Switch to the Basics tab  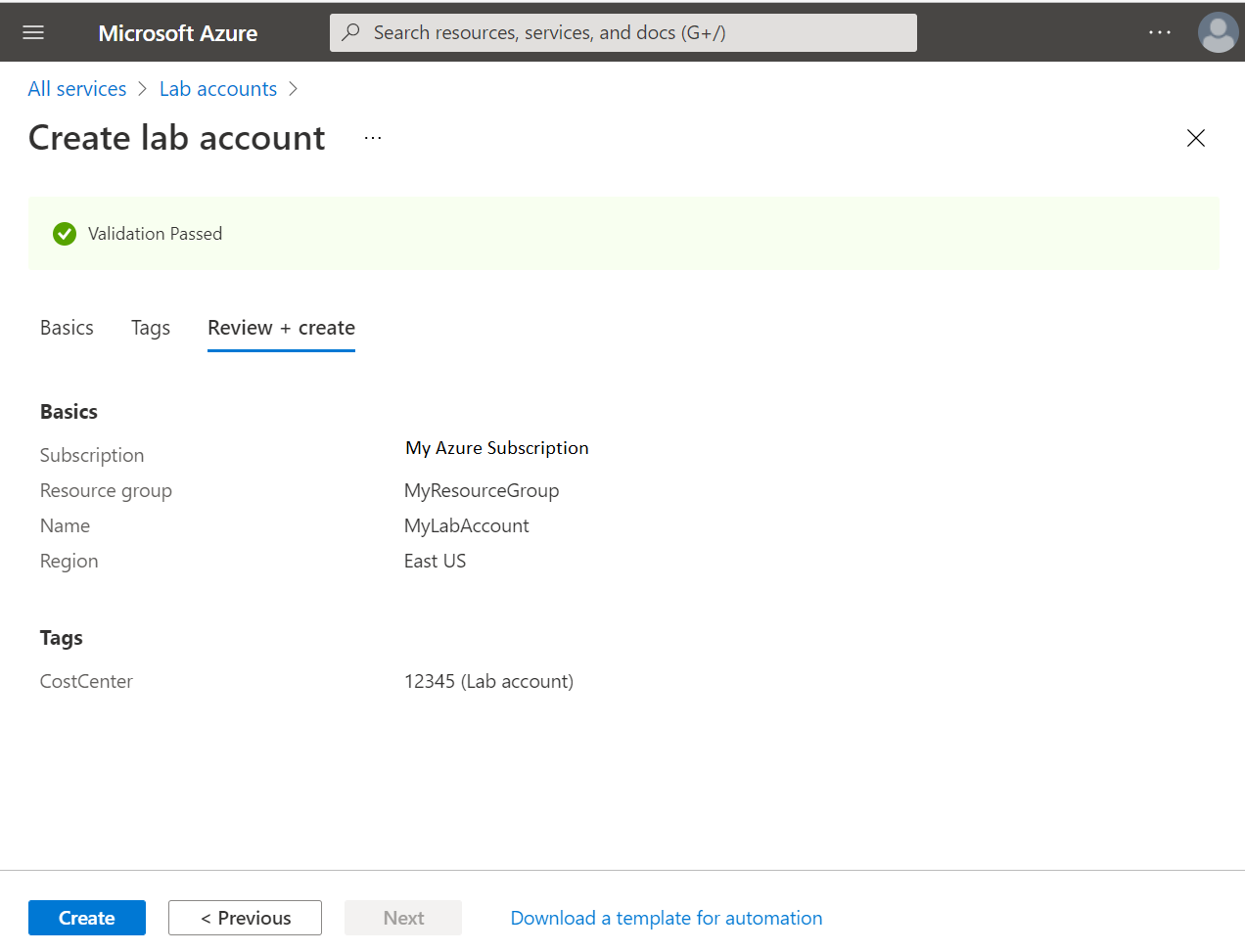(67, 328)
